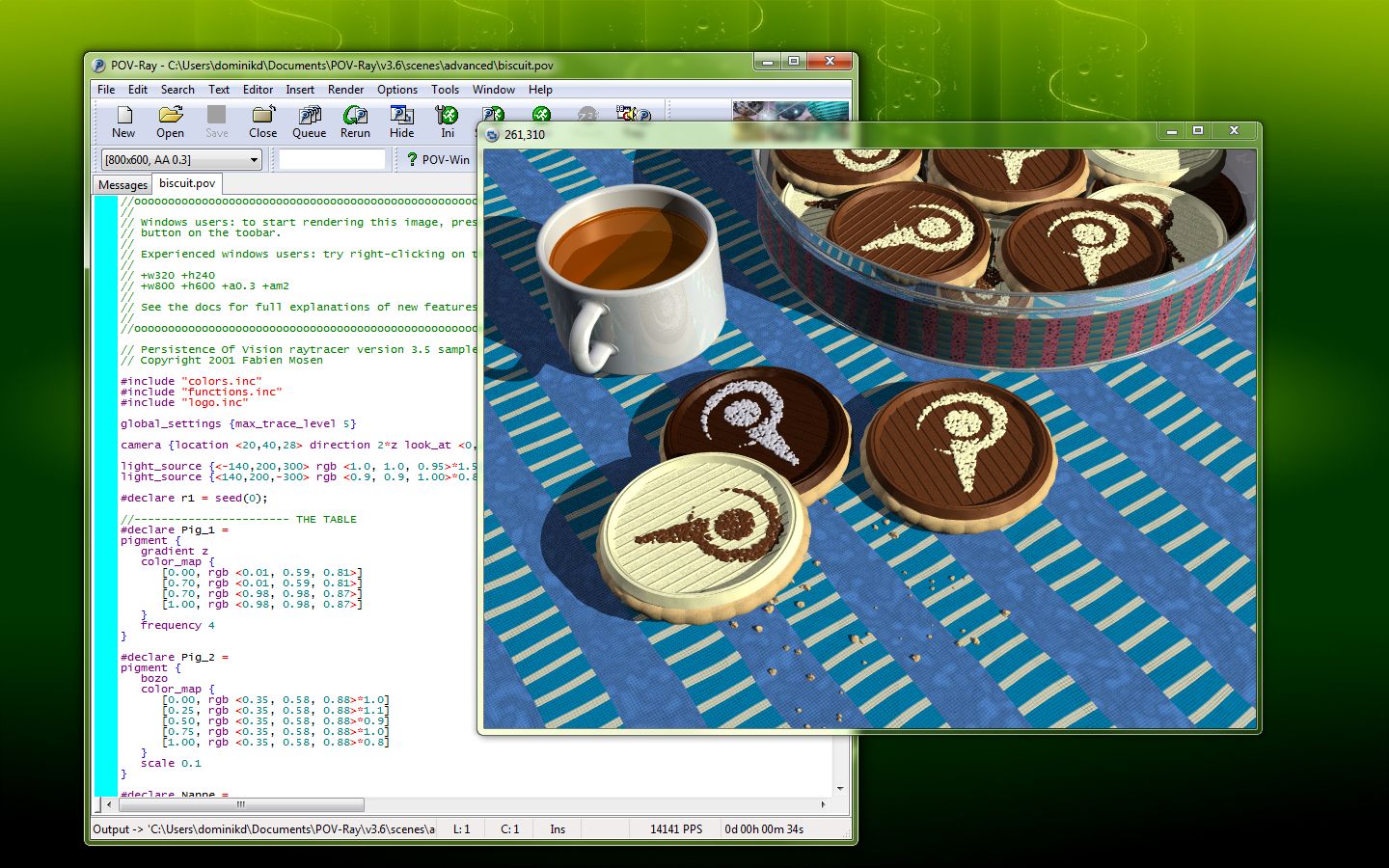The width and height of the screenshot is (1389, 868).
Task: Click the 'Output ->' path in status bar
Action: (264, 828)
